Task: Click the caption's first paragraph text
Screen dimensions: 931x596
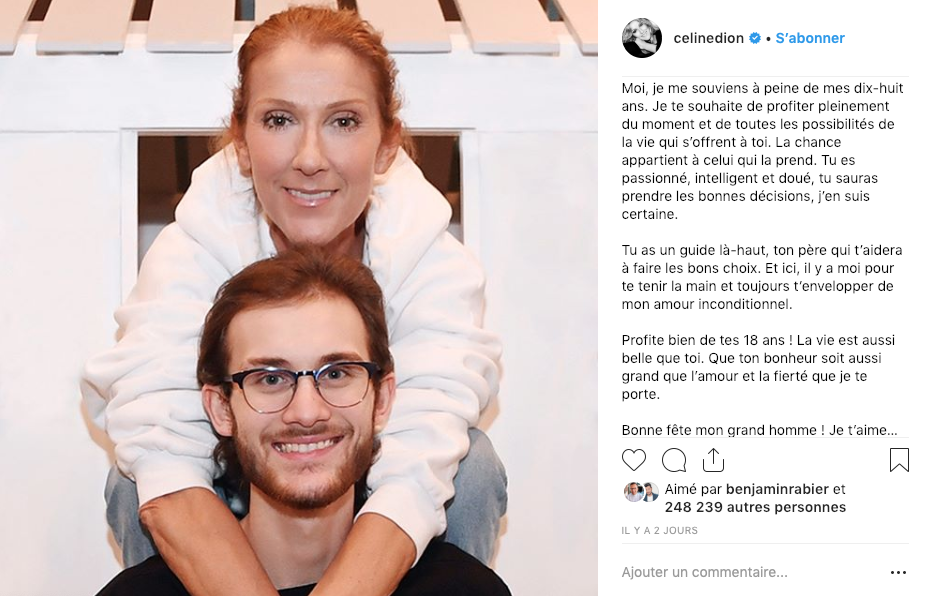Action: [x=762, y=151]
